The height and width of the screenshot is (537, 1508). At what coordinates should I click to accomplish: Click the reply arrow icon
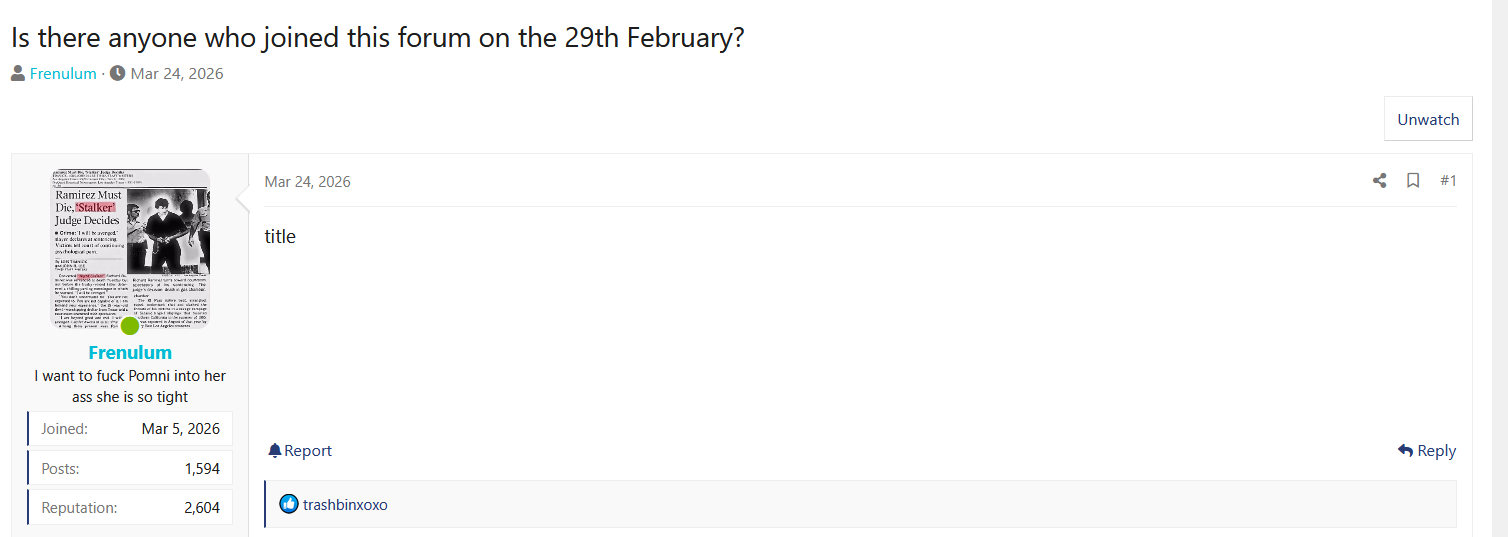(1405, 451)
